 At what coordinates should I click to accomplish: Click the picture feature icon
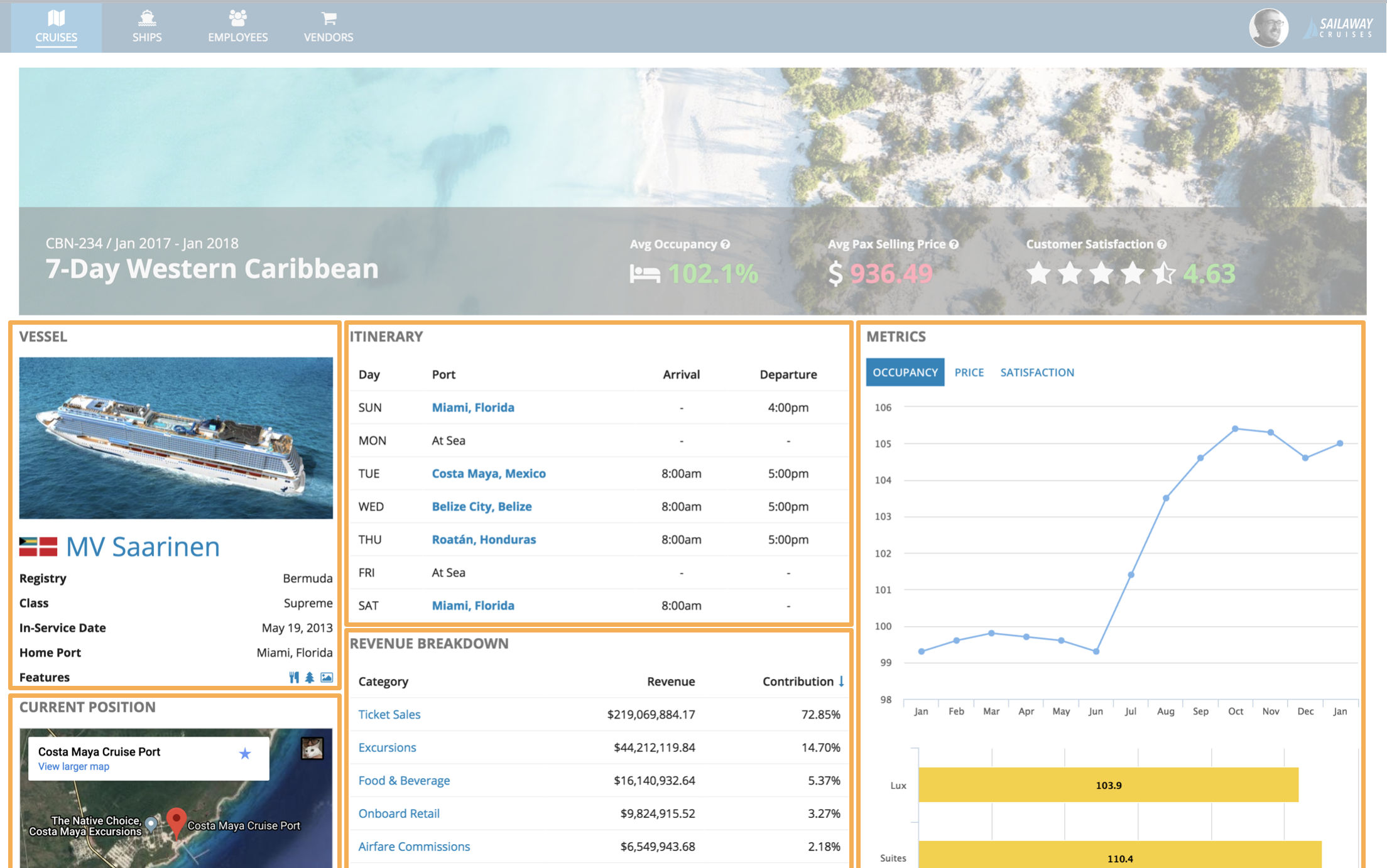tap(327, 677)
